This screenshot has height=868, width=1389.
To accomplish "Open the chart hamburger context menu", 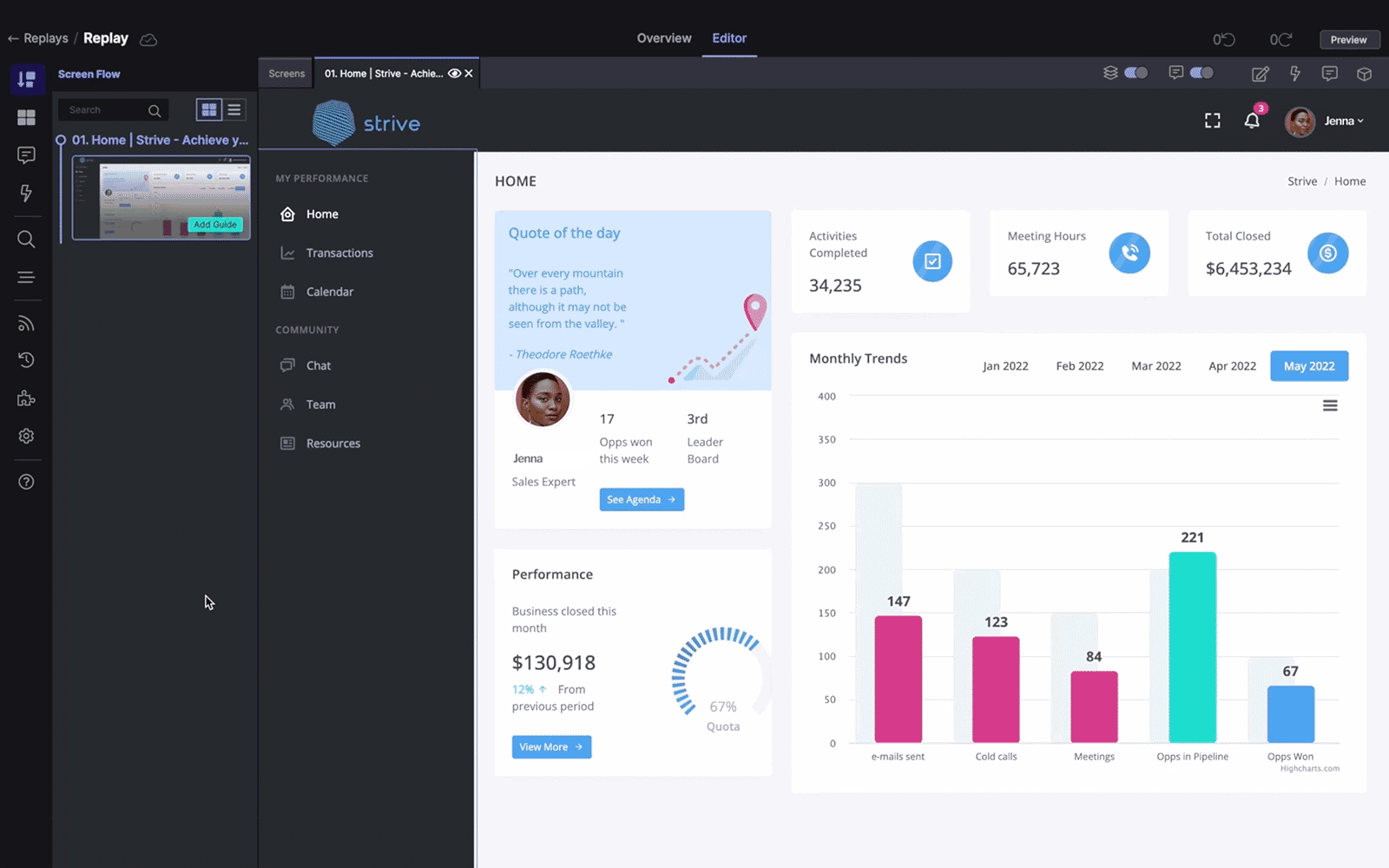I will pyautogui.click(x=1329, y=405).
